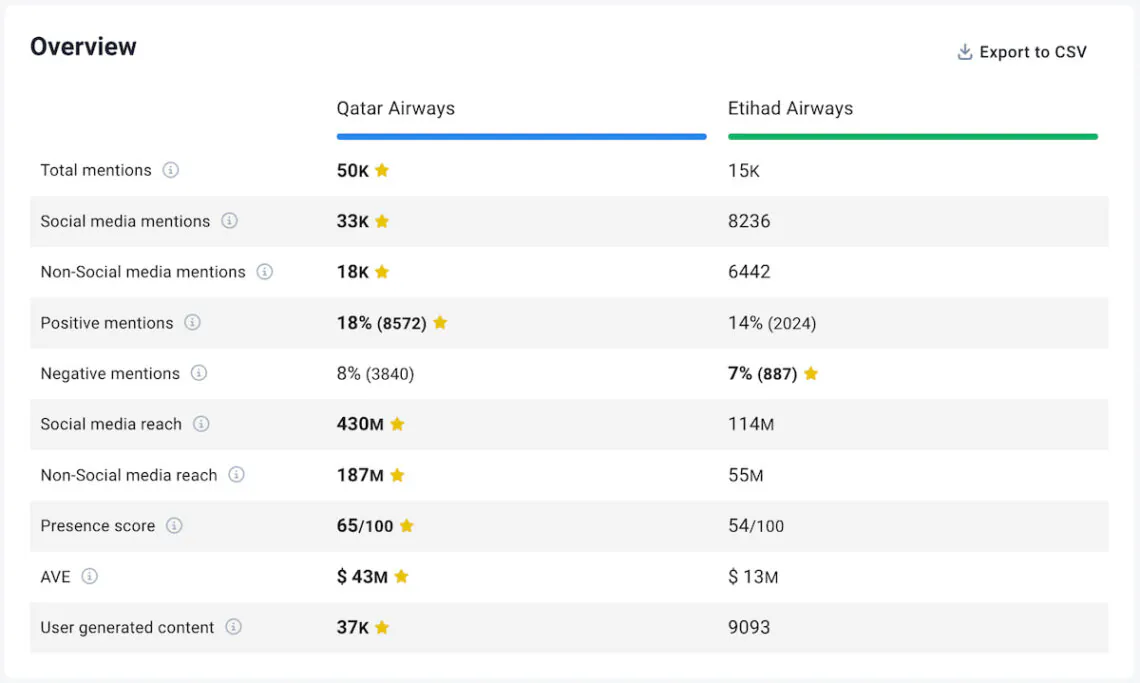Click Etihad Airways 15K total mentions value
Viewport: 1140px width, 683px height.
(744, 170)
